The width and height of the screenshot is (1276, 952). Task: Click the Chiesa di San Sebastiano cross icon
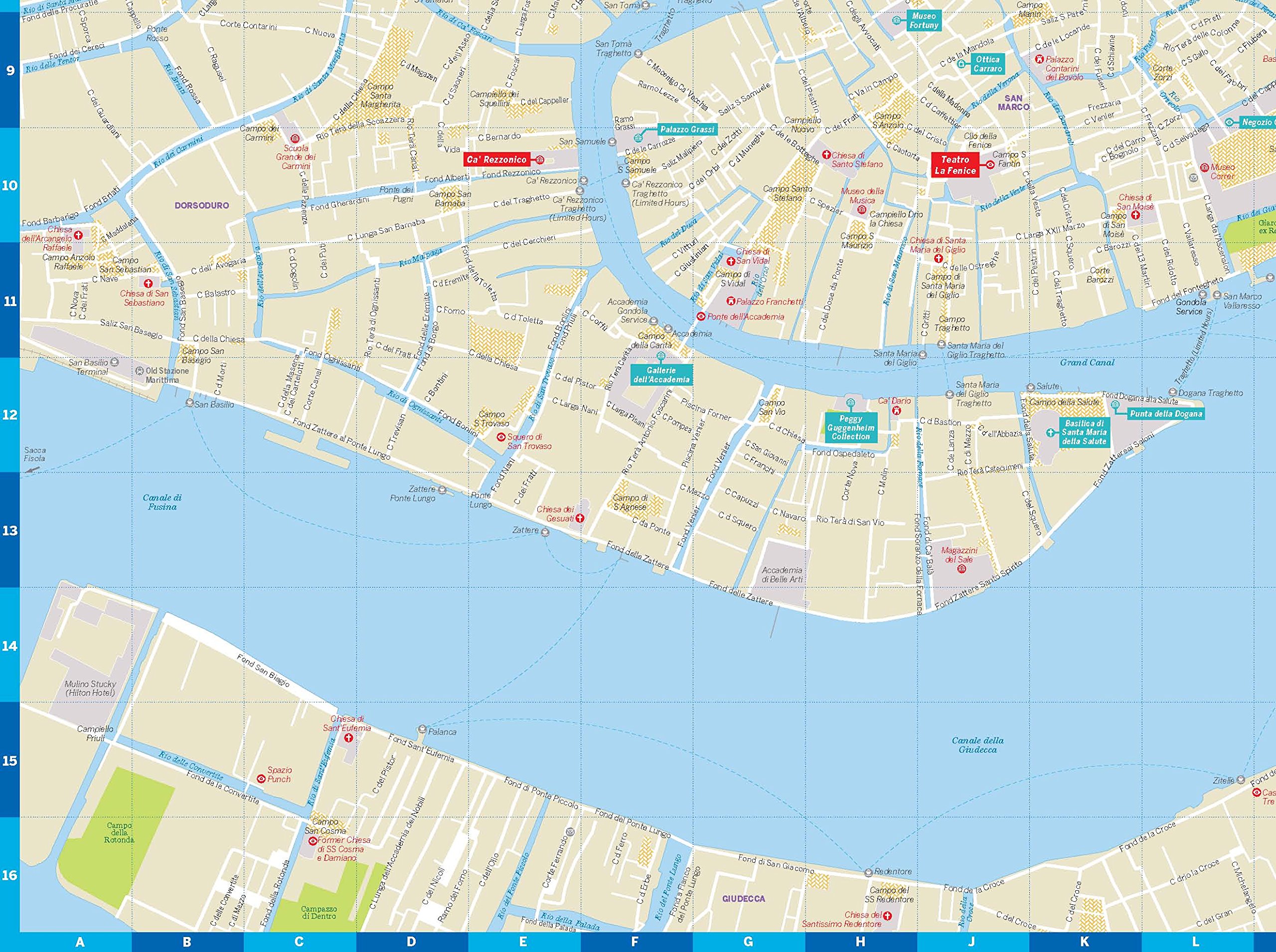click(148, 283)
